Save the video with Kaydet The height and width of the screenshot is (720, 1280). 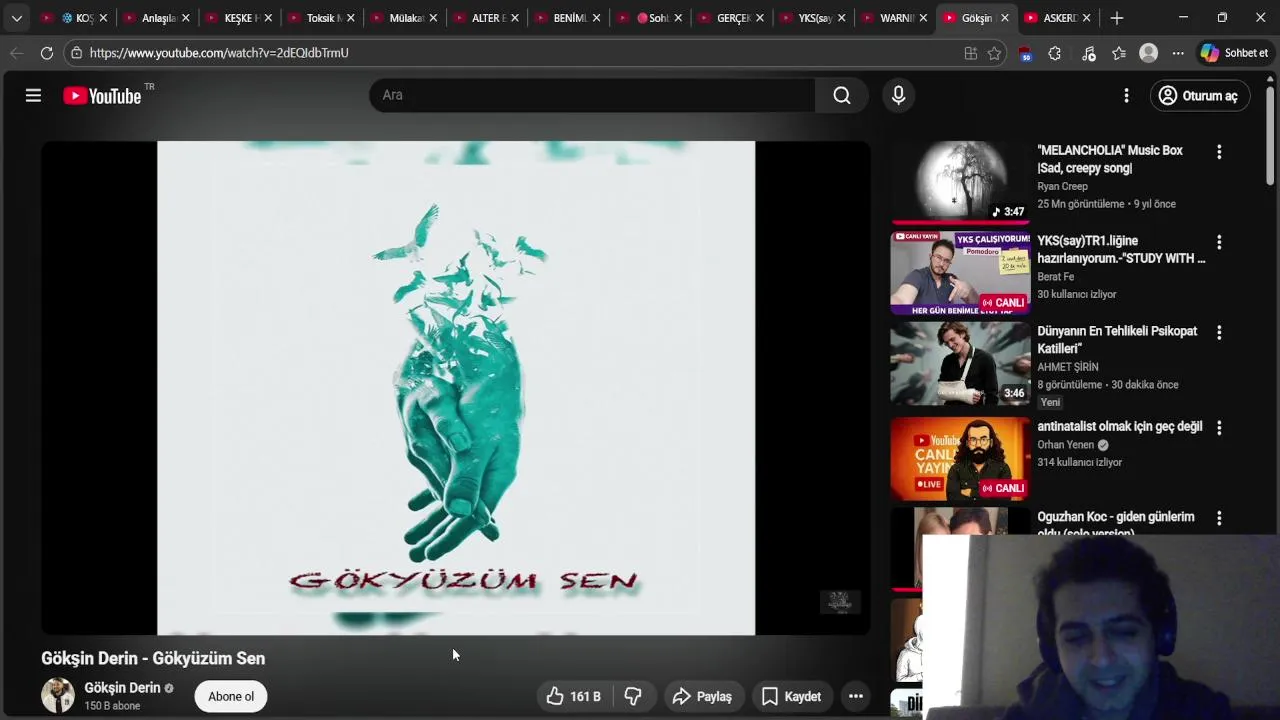click(791, 696)
